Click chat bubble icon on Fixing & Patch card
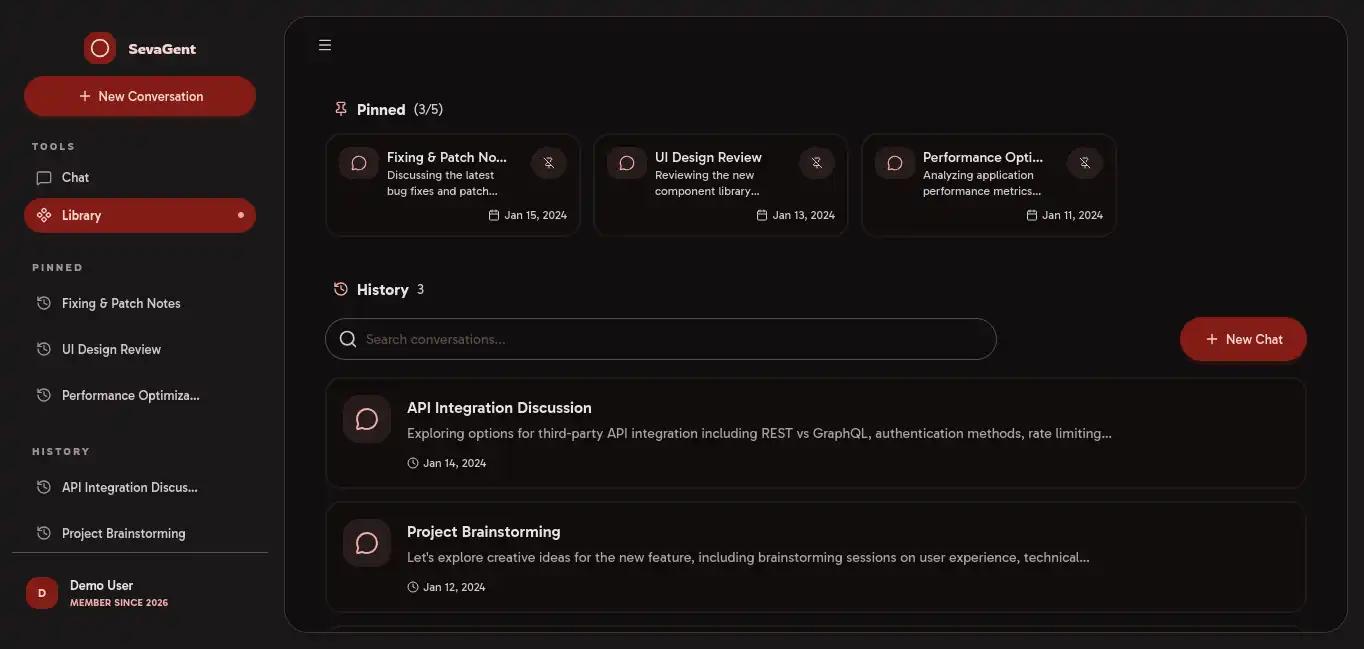 tap(359, 163)
